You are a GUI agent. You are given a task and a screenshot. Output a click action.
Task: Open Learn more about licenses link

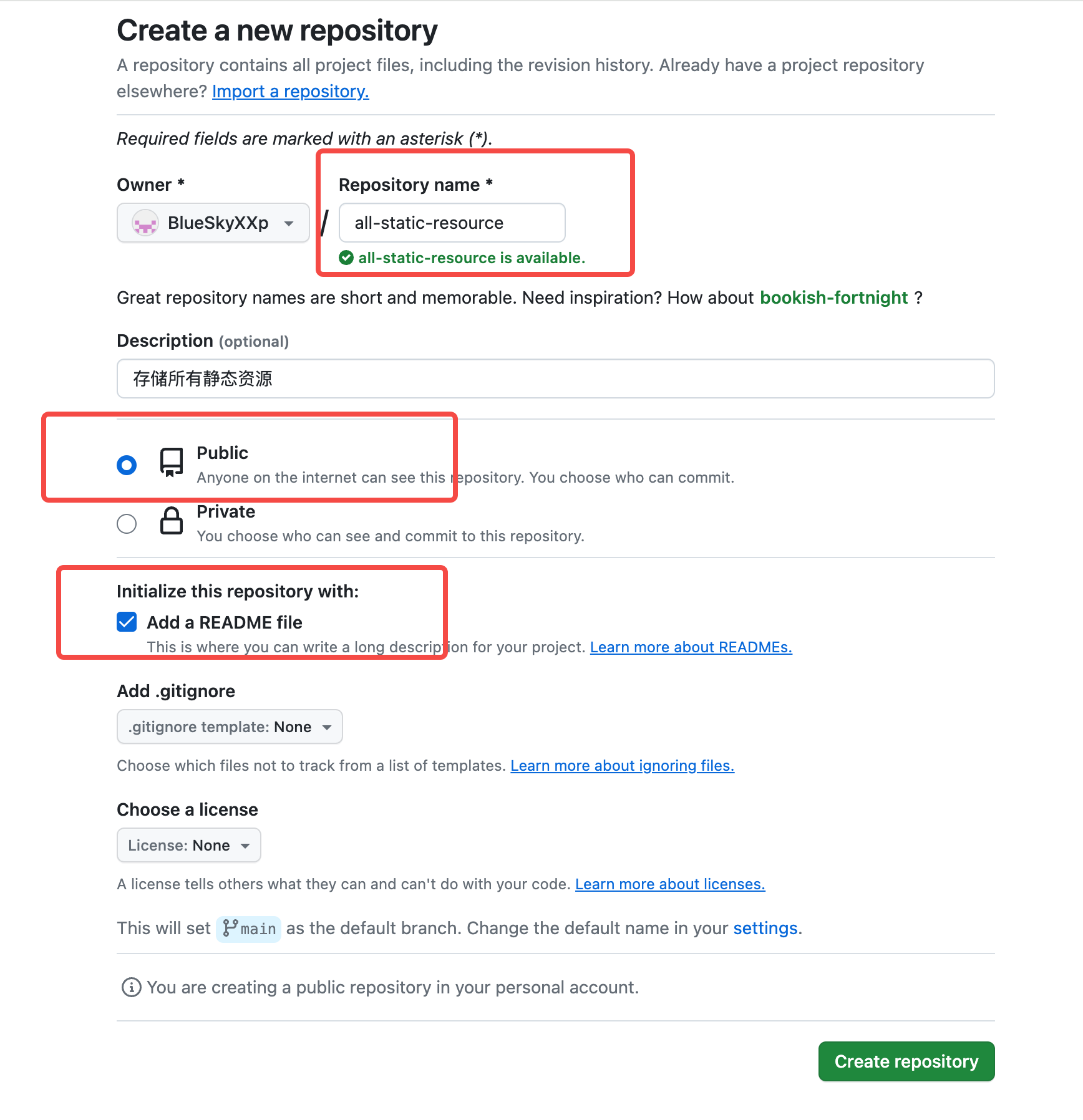(x=669, y=884)
